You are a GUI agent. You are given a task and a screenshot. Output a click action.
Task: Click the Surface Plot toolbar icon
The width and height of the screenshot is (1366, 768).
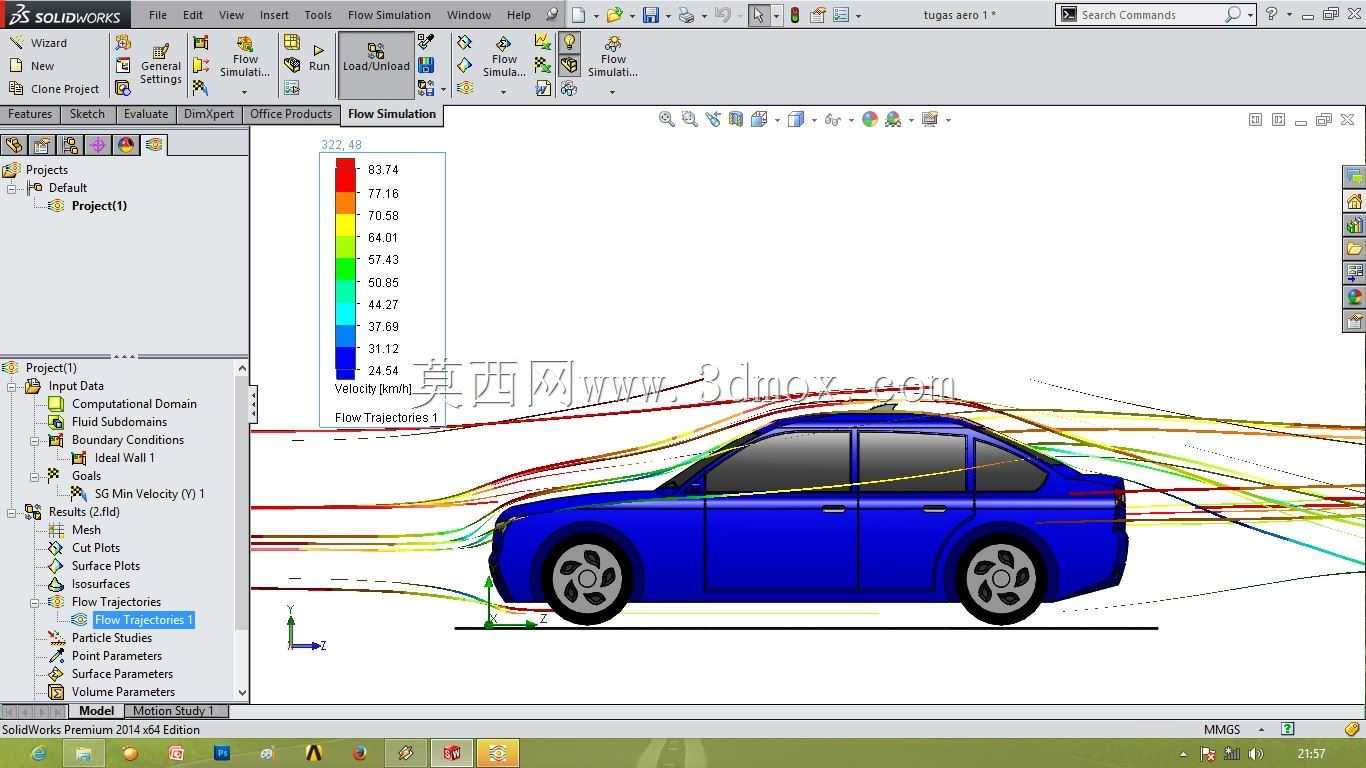click(465, 65)
